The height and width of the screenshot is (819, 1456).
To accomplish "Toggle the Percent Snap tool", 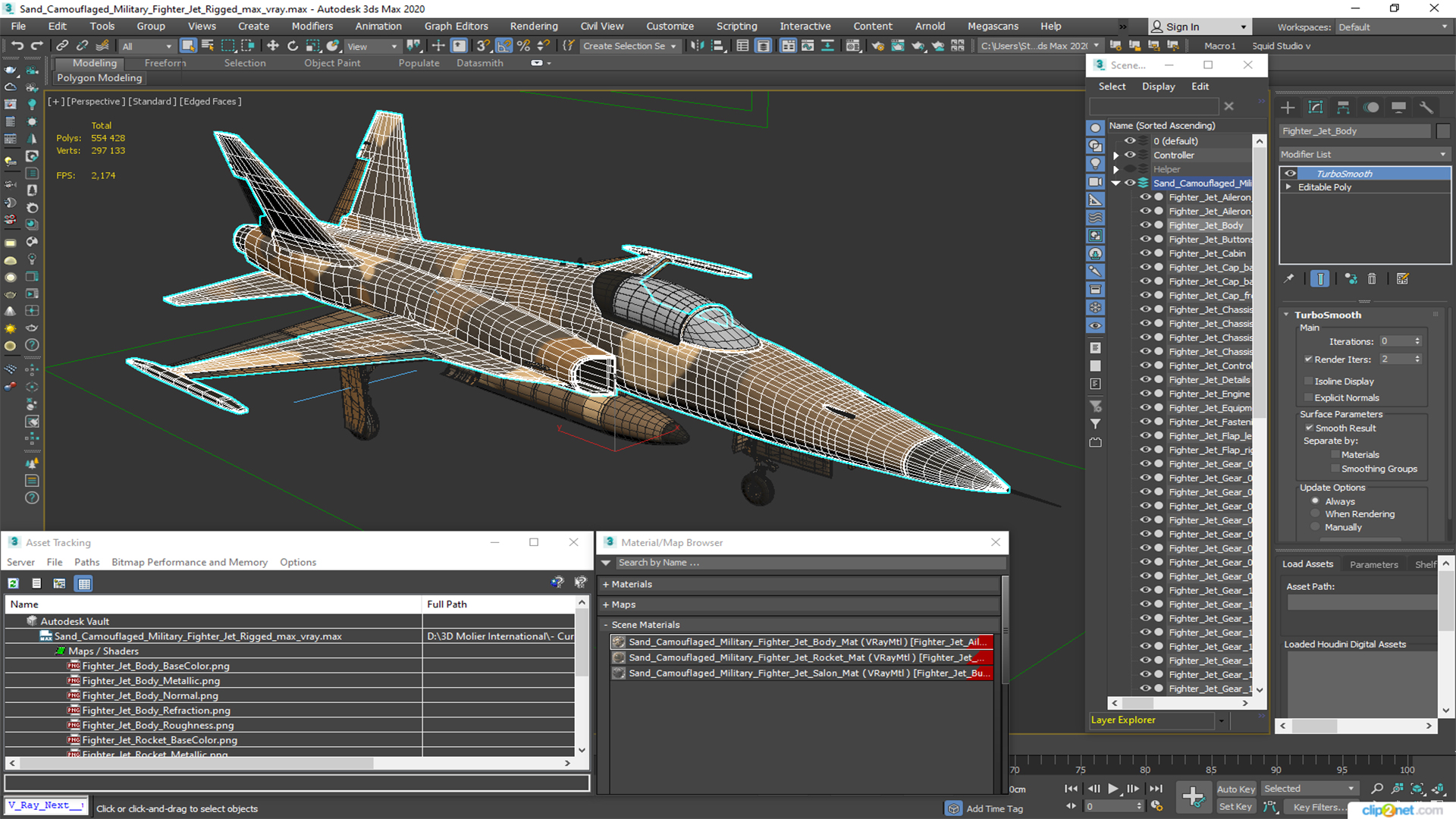I will (x=523, y=46).
